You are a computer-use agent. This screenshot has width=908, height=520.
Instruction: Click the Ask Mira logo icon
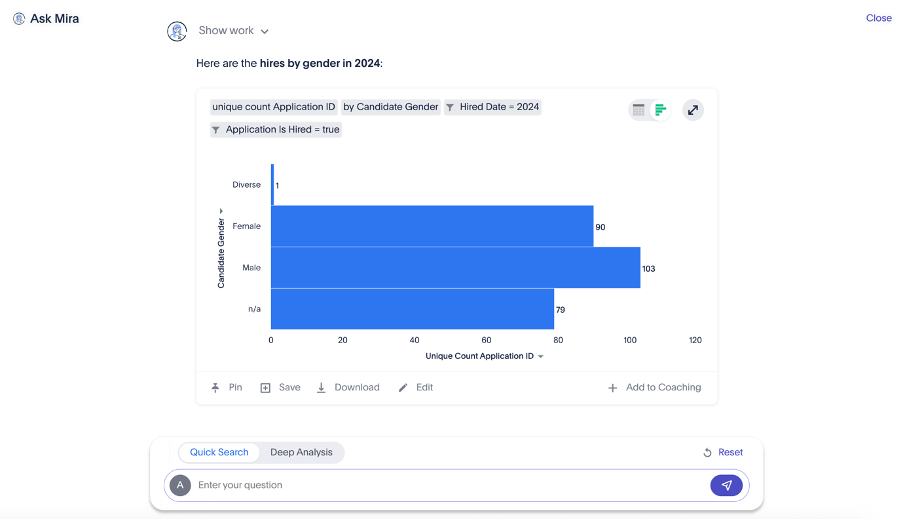pos(18,18)
